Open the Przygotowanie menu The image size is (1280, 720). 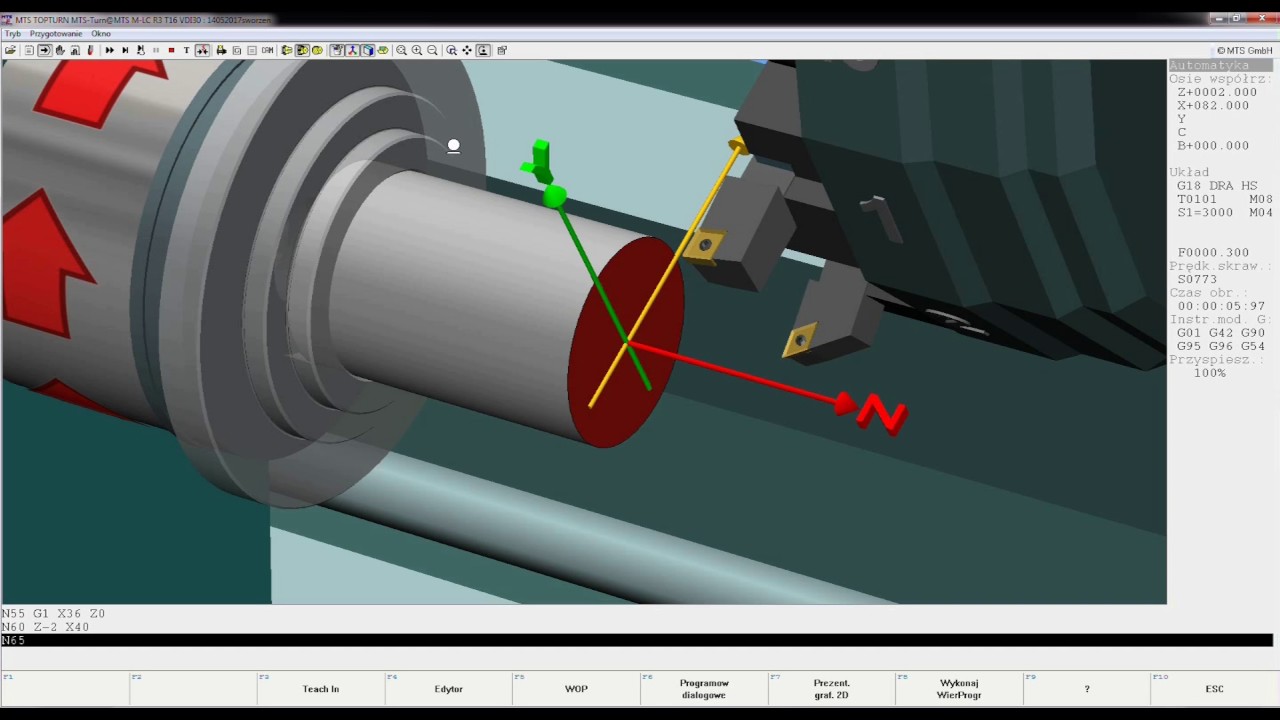click(x=56, y=34)
